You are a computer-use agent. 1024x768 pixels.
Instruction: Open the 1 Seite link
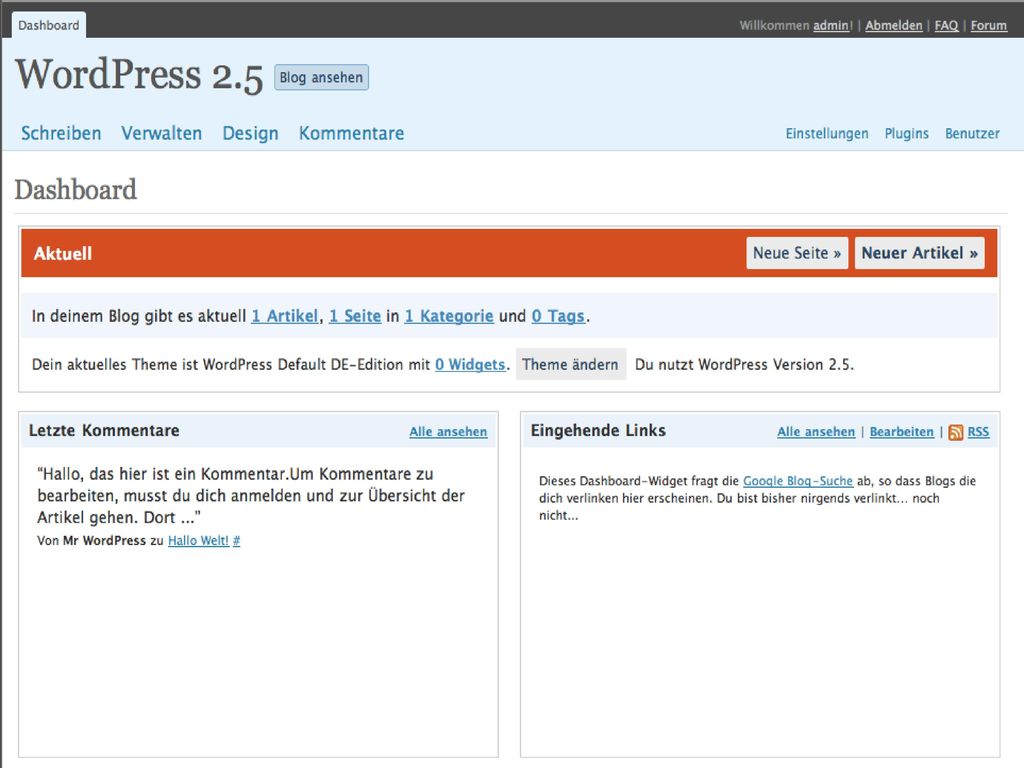pos(355,316)
